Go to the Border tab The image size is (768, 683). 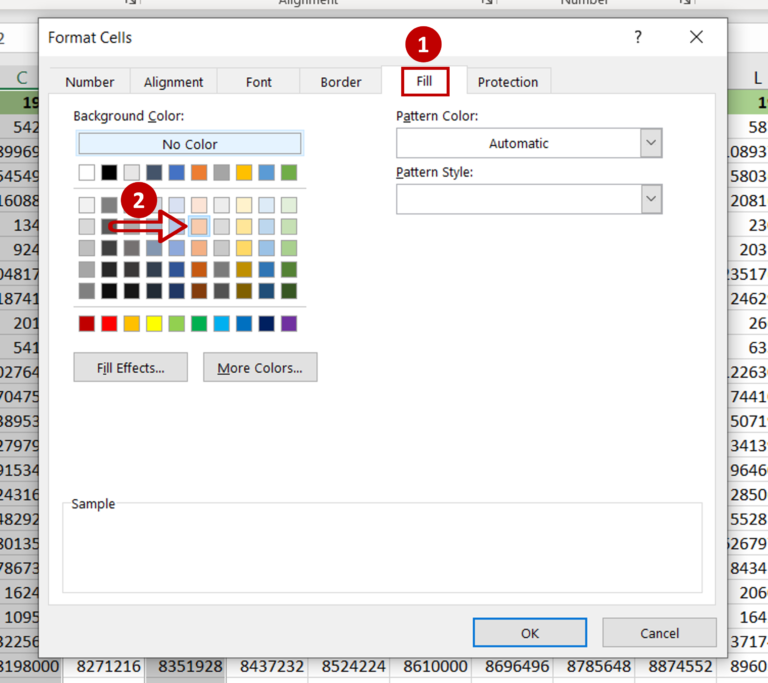tap(341, 82)
